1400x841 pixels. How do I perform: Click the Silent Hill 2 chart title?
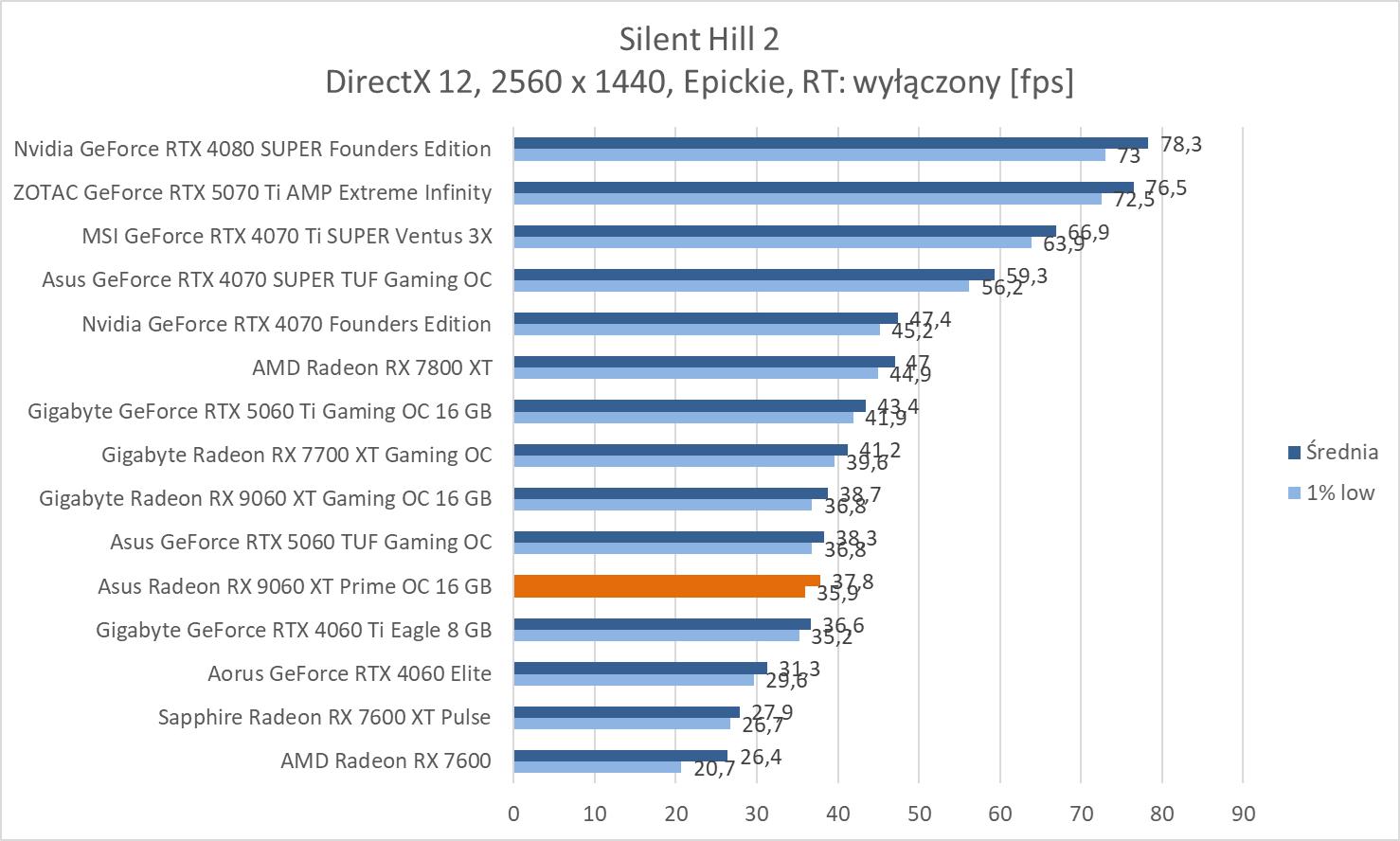point(699,39)
